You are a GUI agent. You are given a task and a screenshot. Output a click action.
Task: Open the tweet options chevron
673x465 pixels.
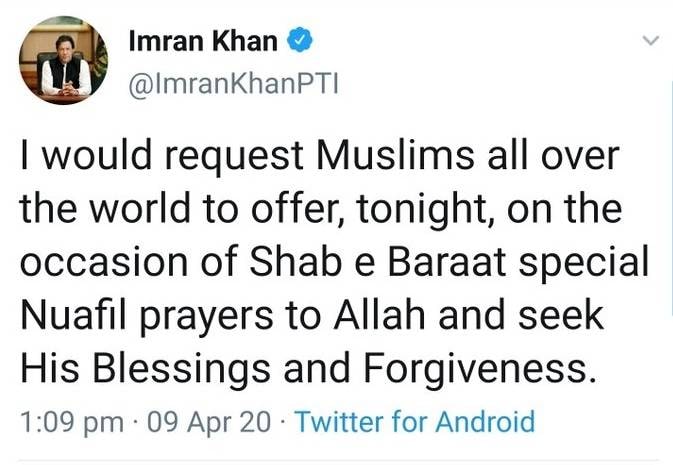pos(651,41)
